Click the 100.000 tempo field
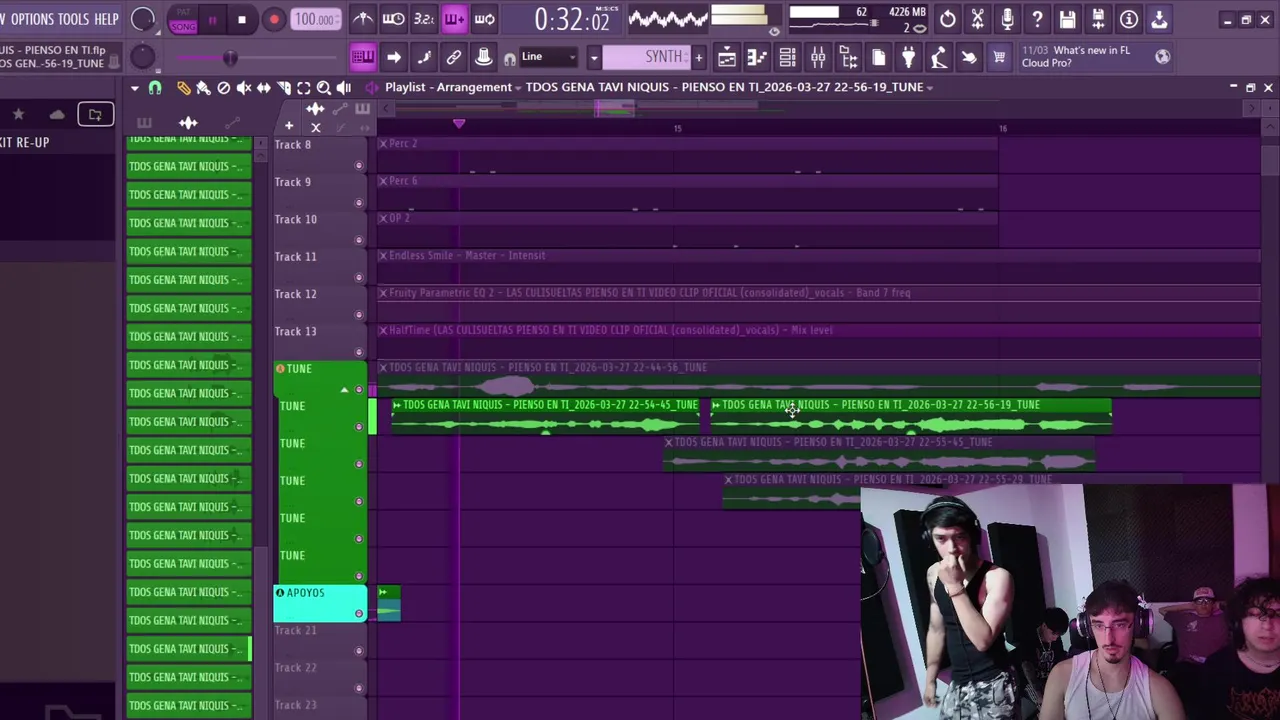 pos(315,19)
